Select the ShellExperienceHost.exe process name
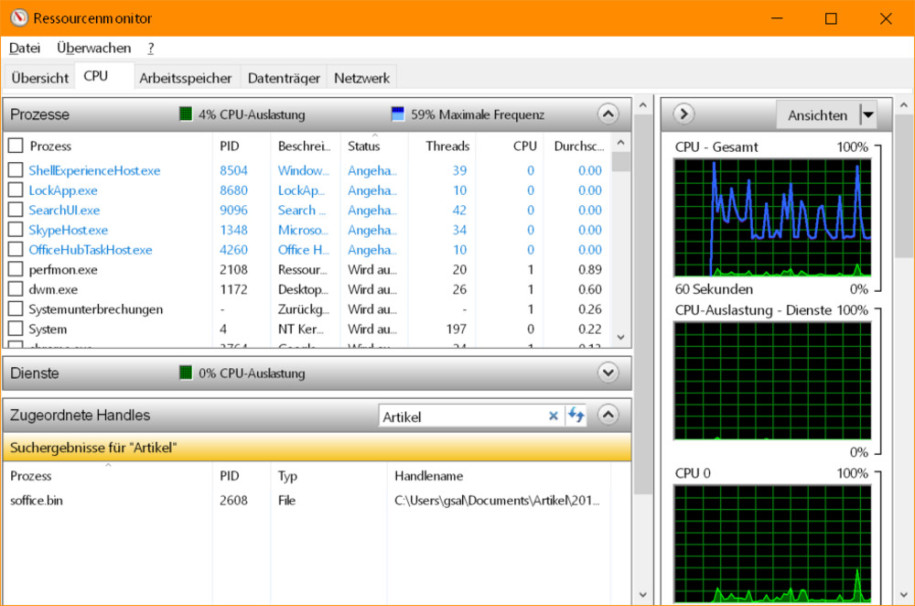The height and width of the screenshot is (606, 915). tap(95, 170)
